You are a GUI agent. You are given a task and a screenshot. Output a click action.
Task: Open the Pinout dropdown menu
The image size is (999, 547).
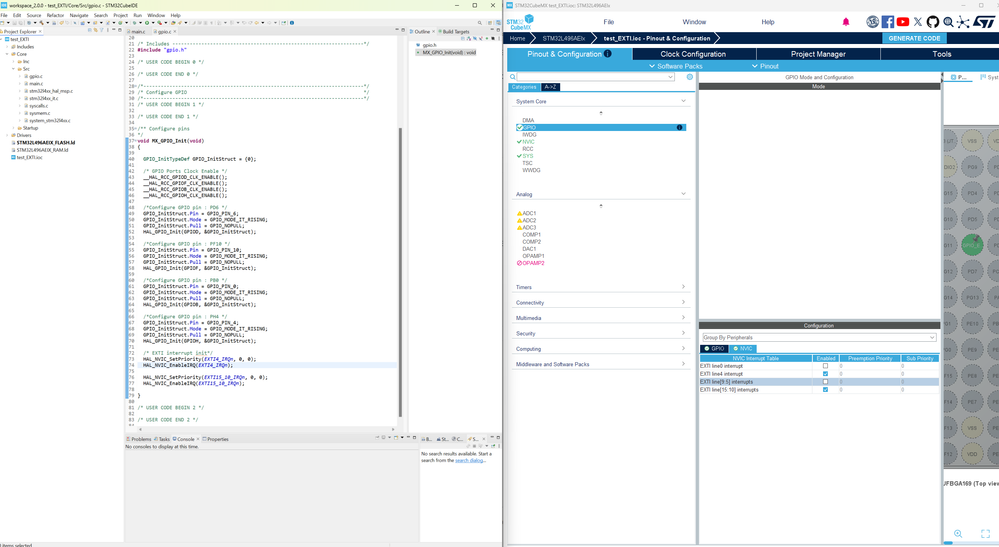pos(765,66)
